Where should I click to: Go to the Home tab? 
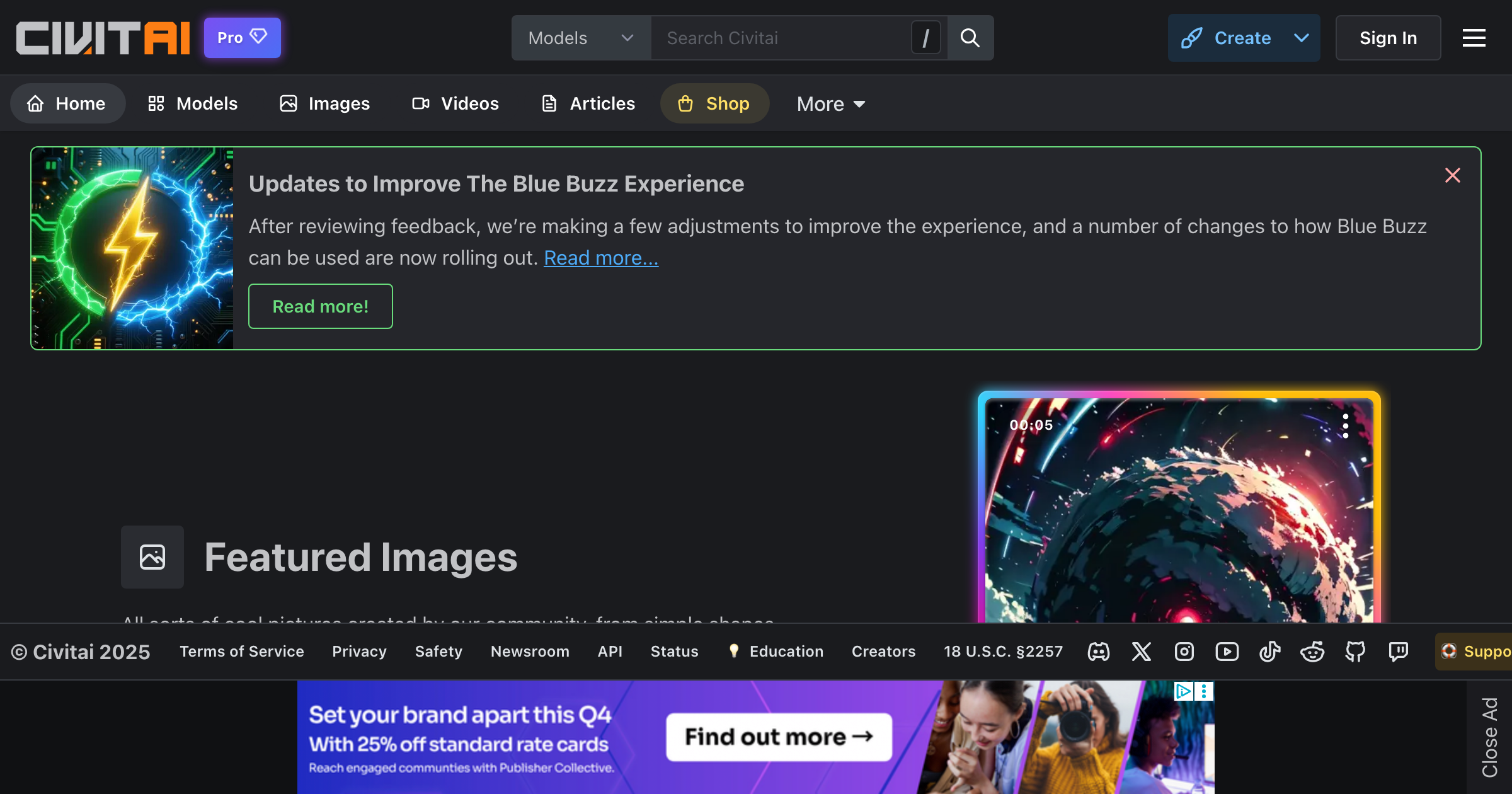pos(67,103)
